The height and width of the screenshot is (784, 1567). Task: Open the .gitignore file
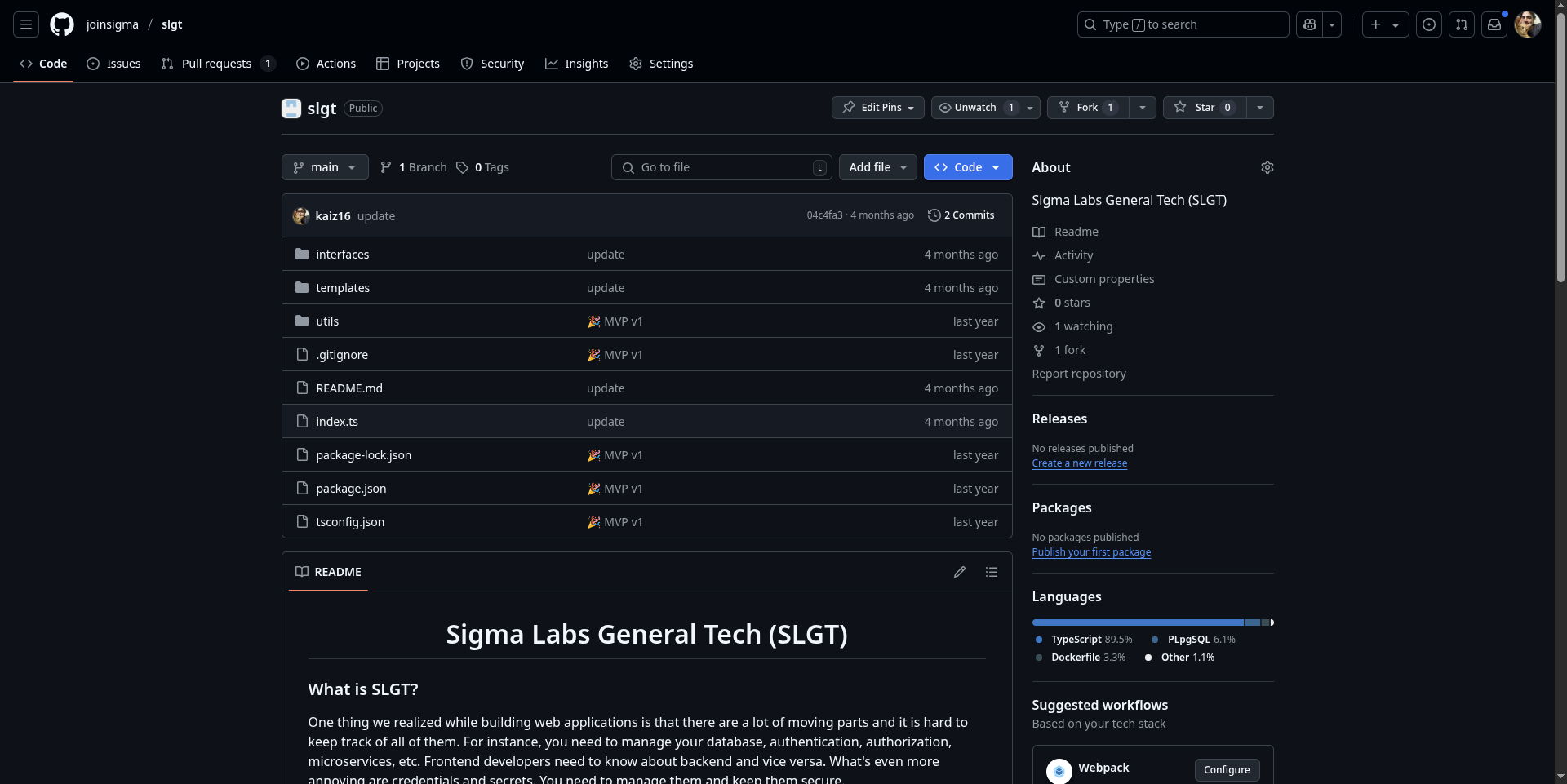[342, 355]
